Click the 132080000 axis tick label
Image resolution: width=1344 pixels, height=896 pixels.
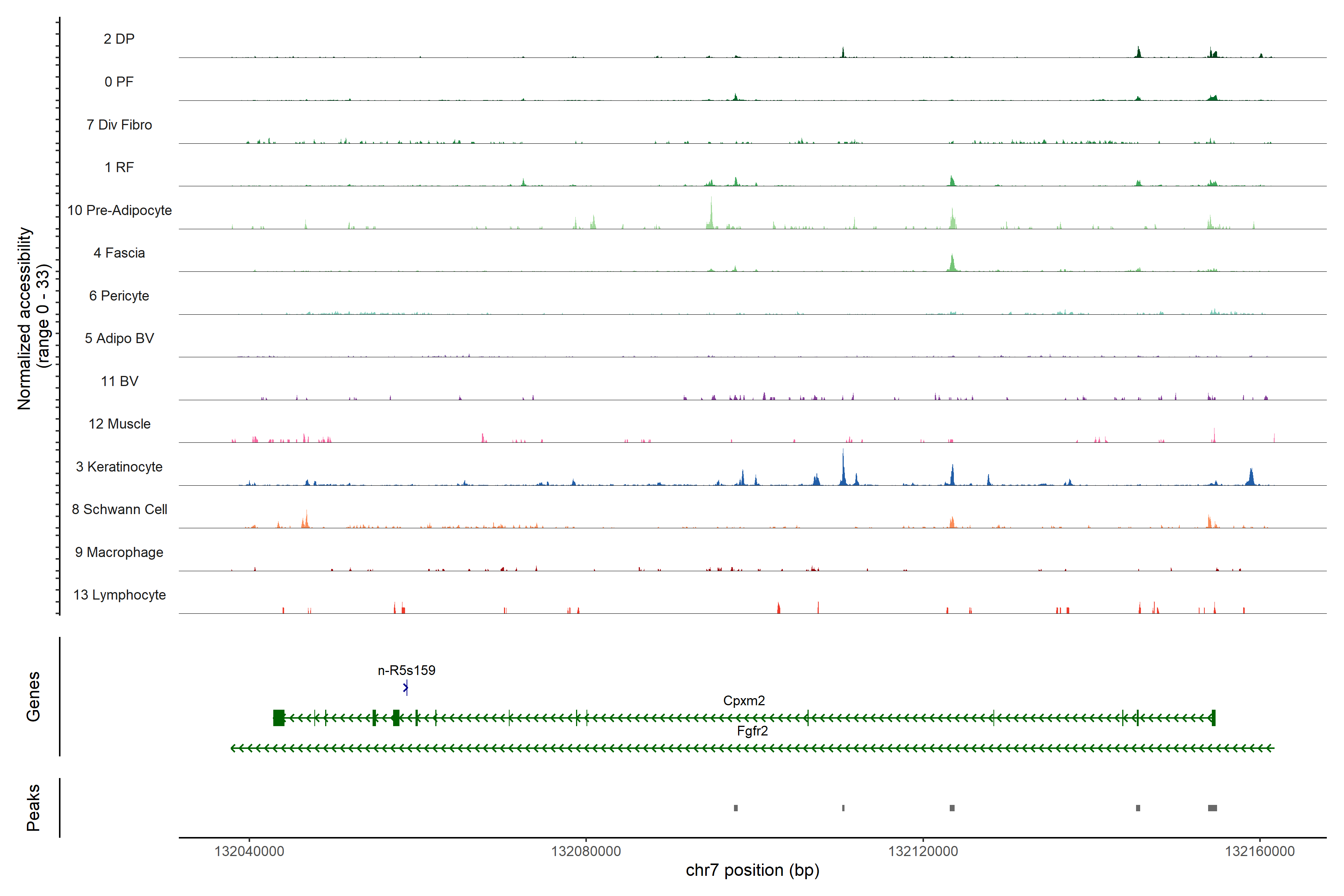pyautogui.click(x=586, y=851)
